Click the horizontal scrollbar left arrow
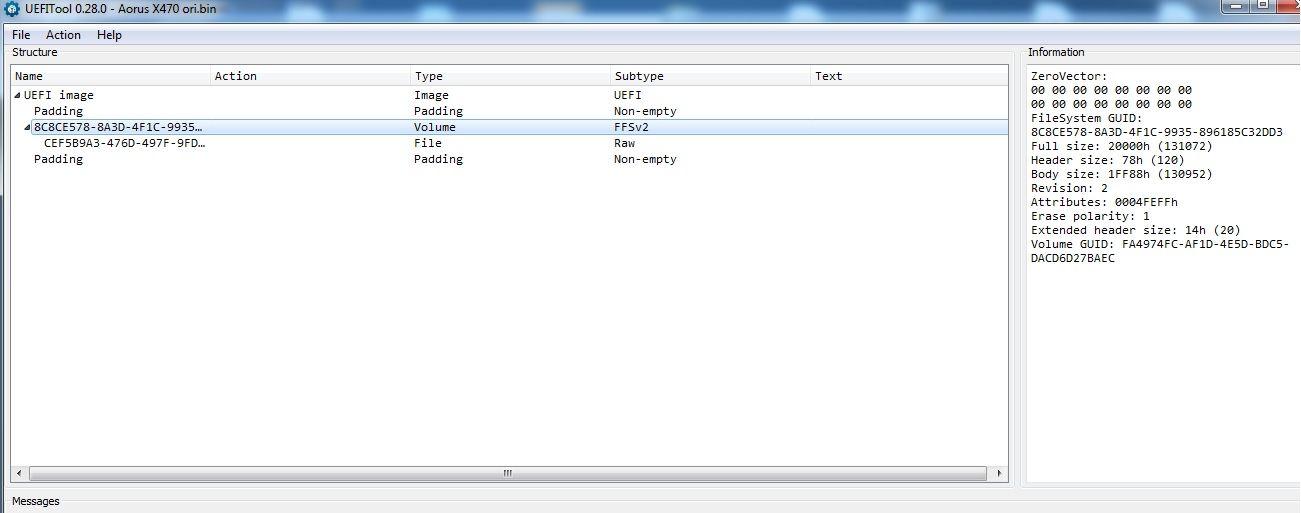Viewport: 1301px width, 513px height. tap(20, 473)
